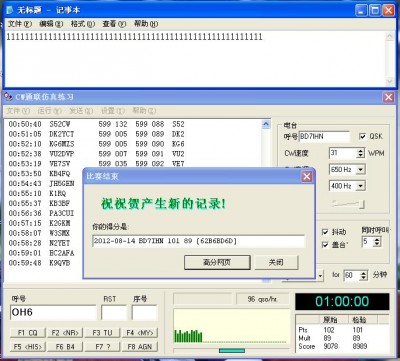Click the F6 B4 button

(65, 347)
